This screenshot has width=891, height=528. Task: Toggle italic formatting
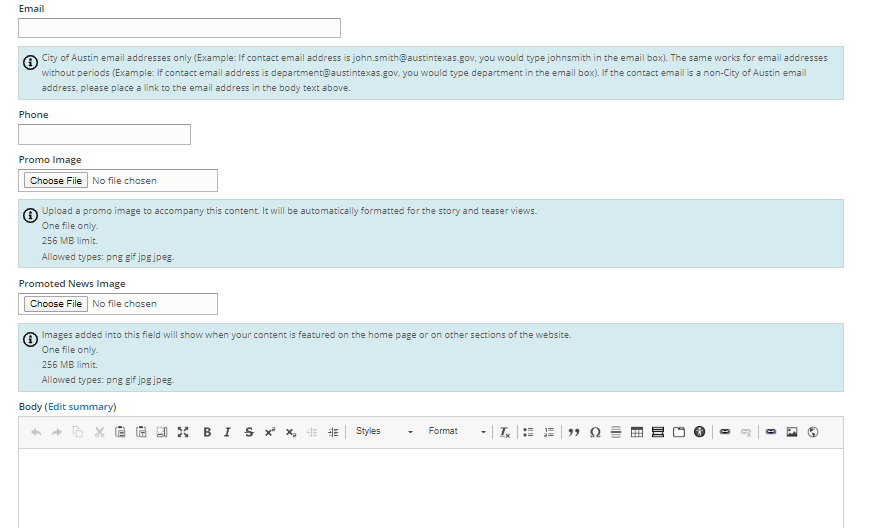point(227,433)
